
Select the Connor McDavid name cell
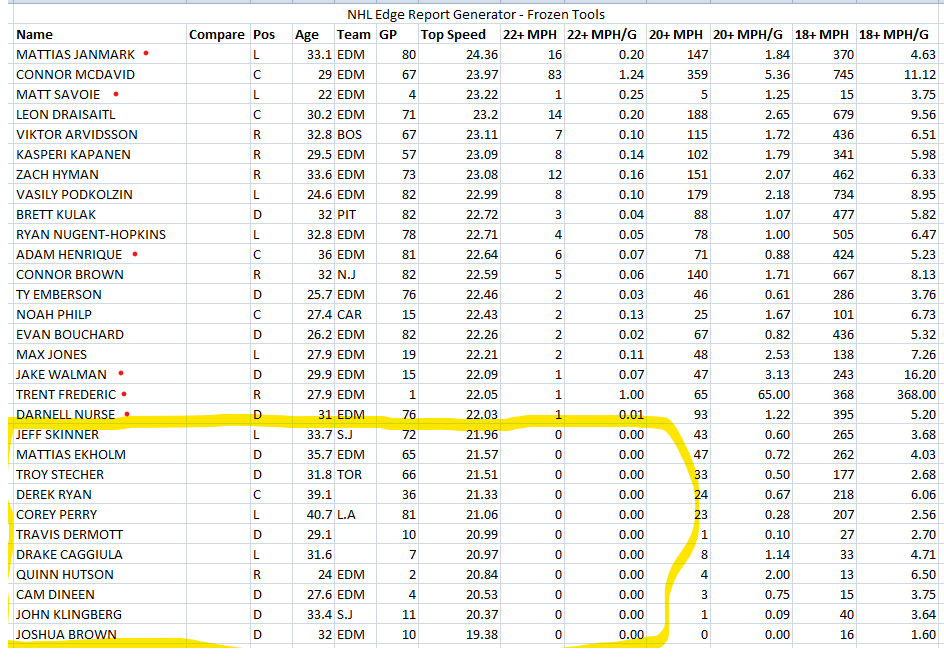coord(76,74)
